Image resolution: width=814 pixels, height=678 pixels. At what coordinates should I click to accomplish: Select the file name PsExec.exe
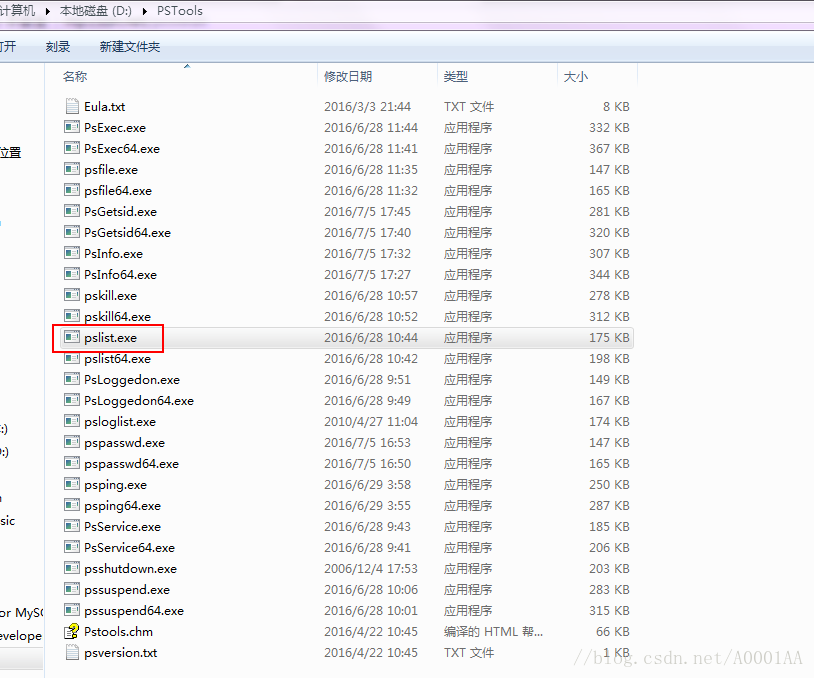115,128
